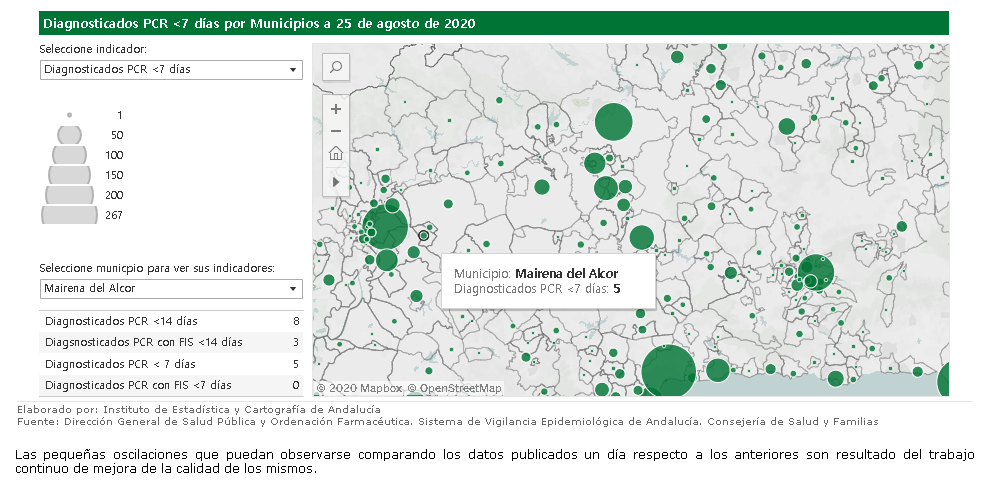The width and height of the screenshot is (985, 487).
Task: Reset map view with home icon
Action: (336, 153)
